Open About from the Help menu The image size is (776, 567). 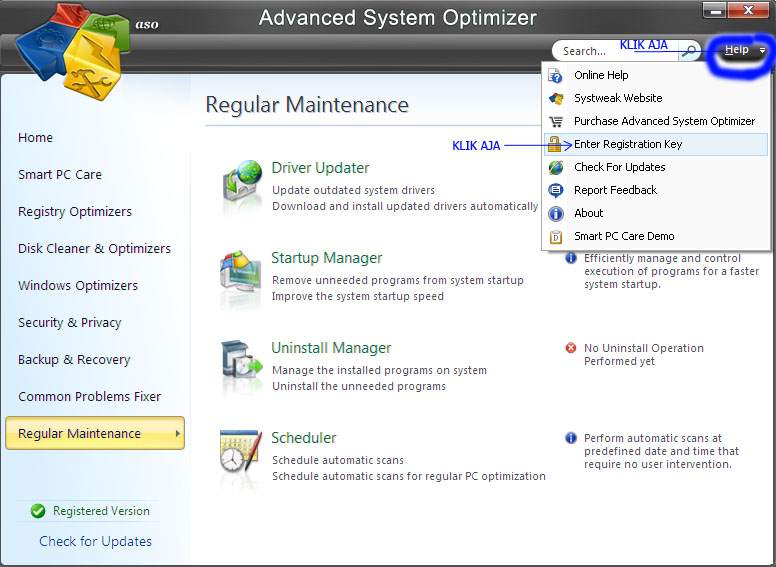656,213
